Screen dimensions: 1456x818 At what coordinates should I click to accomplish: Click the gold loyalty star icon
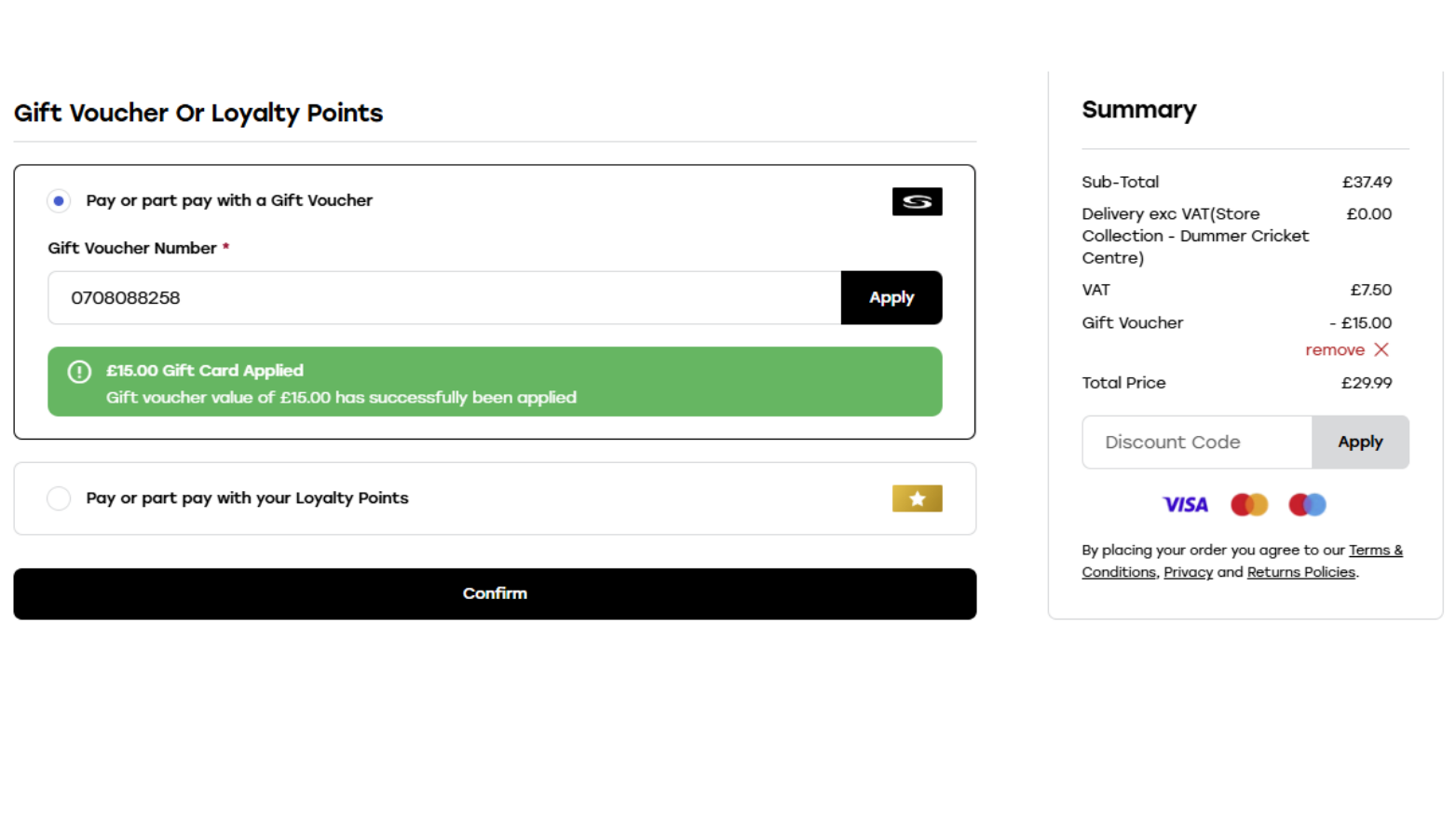pos(917,498)
